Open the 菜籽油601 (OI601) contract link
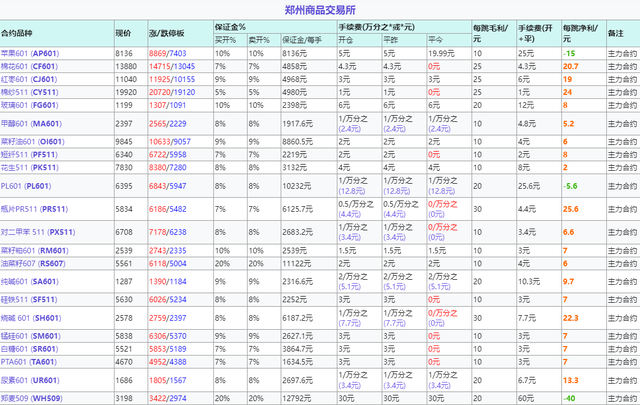The image size is (640, 405). click(x=33, y=142)
